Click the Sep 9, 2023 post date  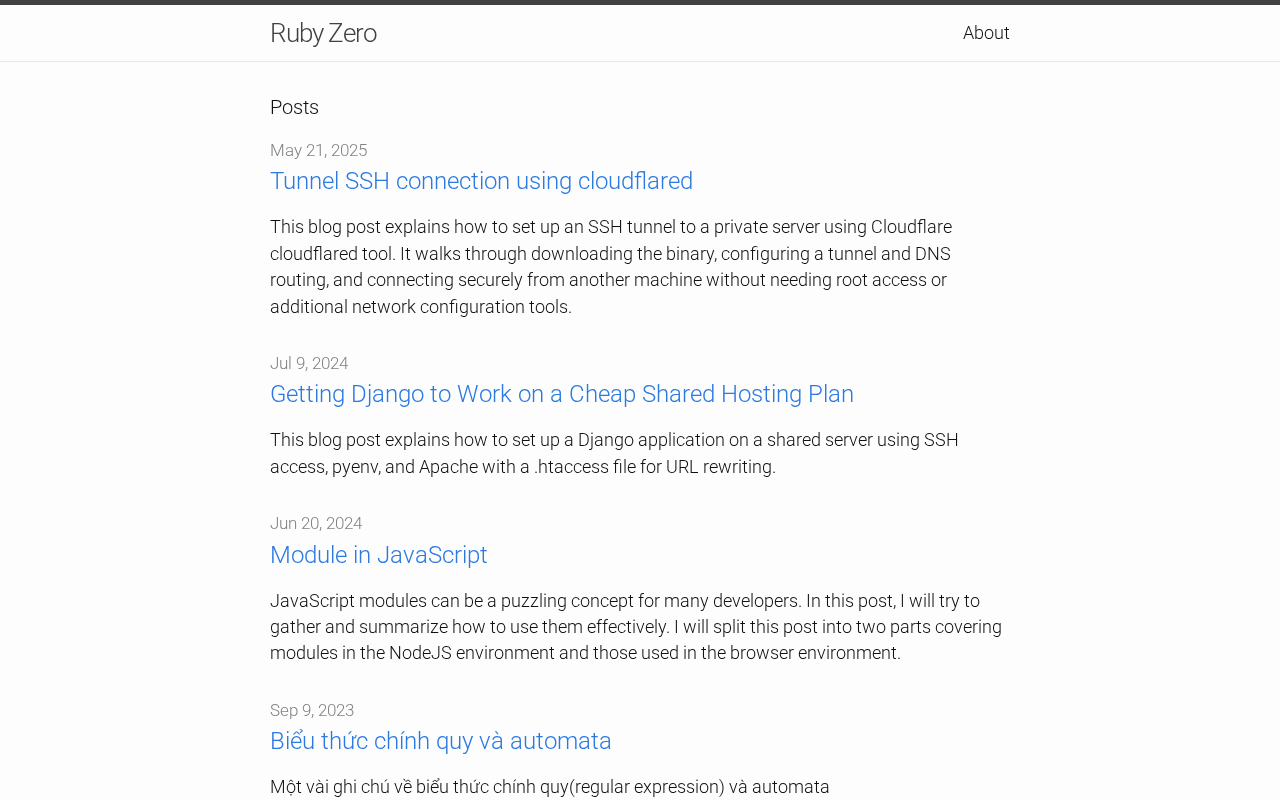[312, 710]
